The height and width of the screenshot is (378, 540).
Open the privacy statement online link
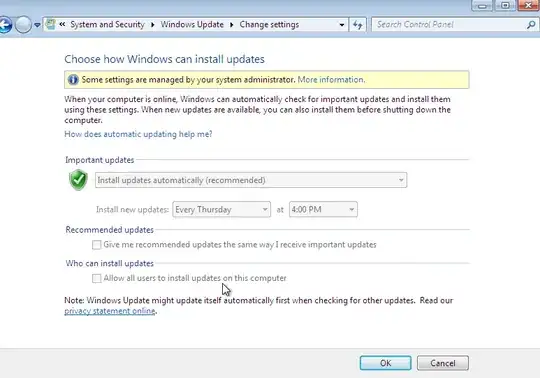click(x=110, y=311)
